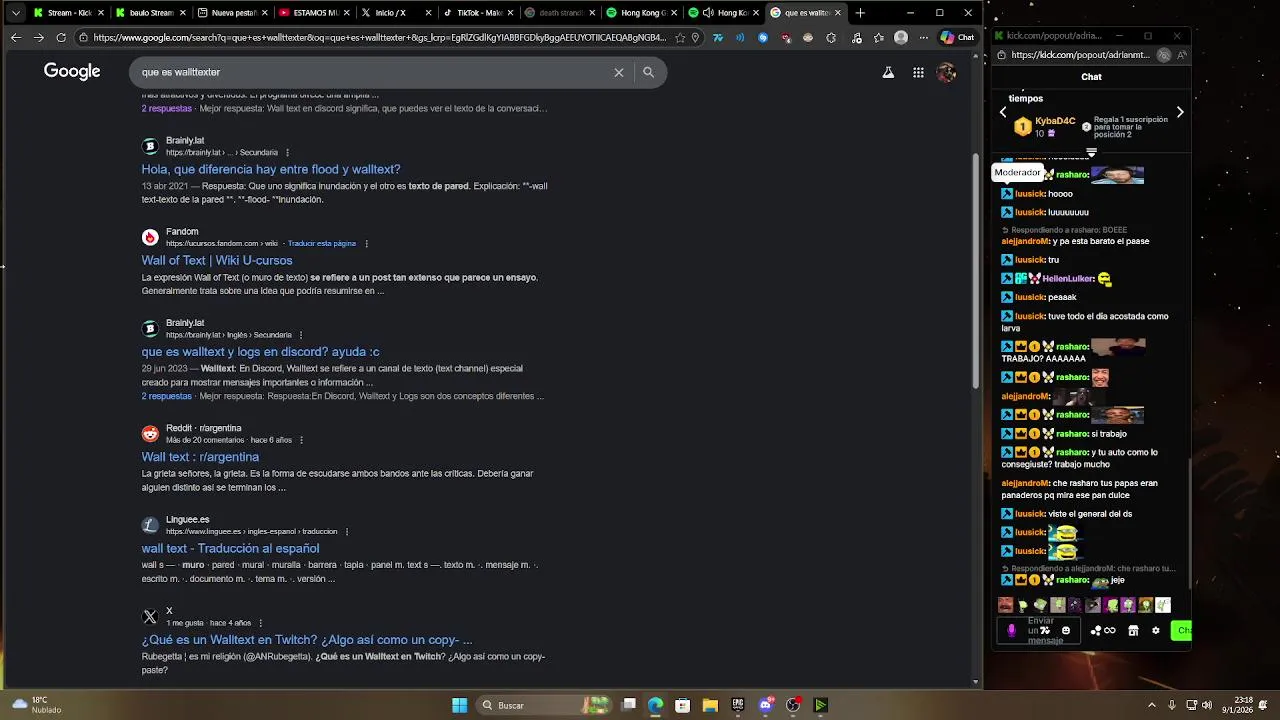1280x720 pixels.
Task: Open Wall of Text Wiki U-cursos result
Action: tap(217, 260)
